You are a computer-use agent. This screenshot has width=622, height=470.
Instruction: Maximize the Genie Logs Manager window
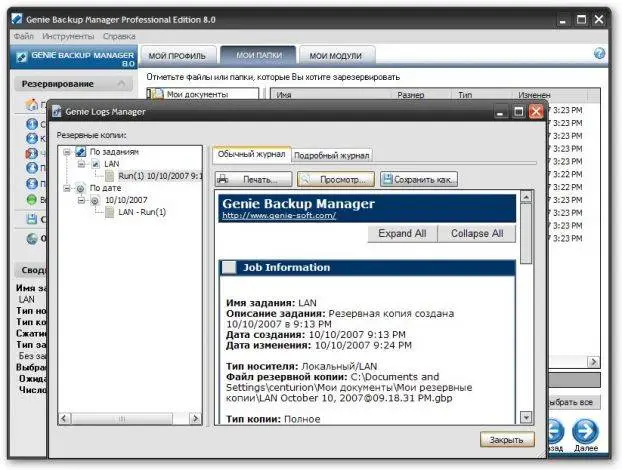coord(518,112)
